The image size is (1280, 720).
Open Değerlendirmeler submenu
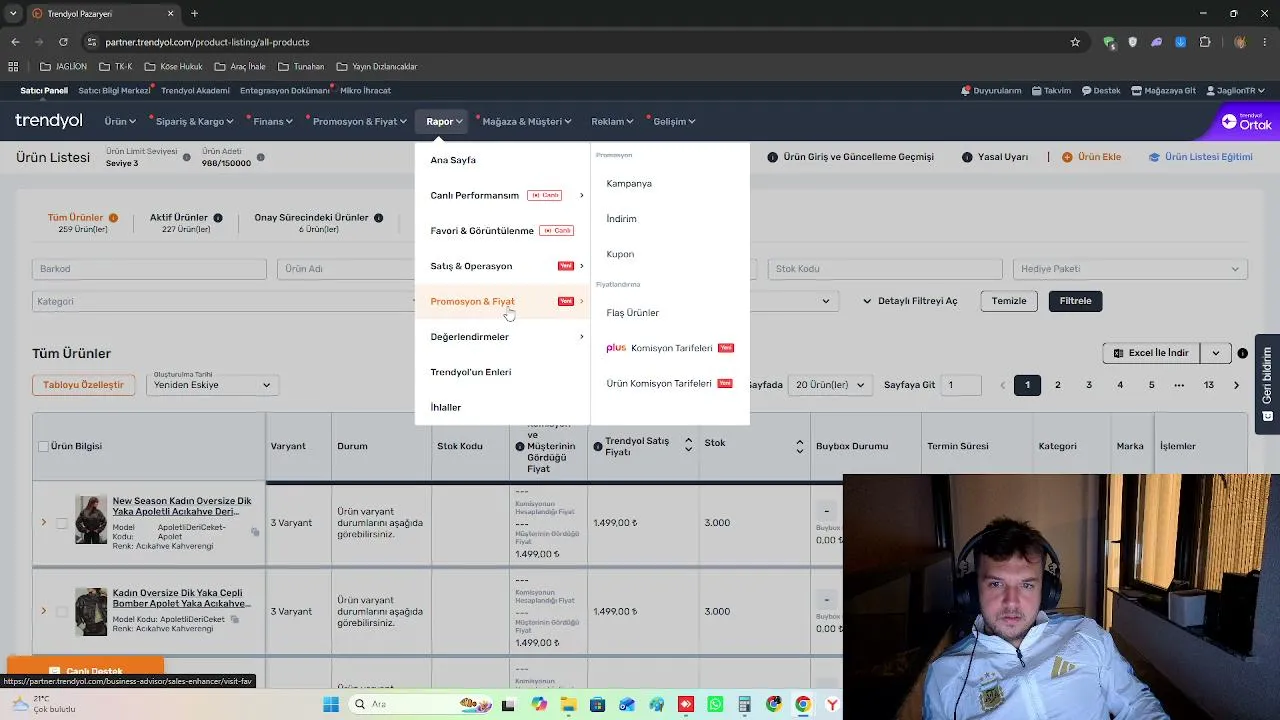click(x=502, y=337)
